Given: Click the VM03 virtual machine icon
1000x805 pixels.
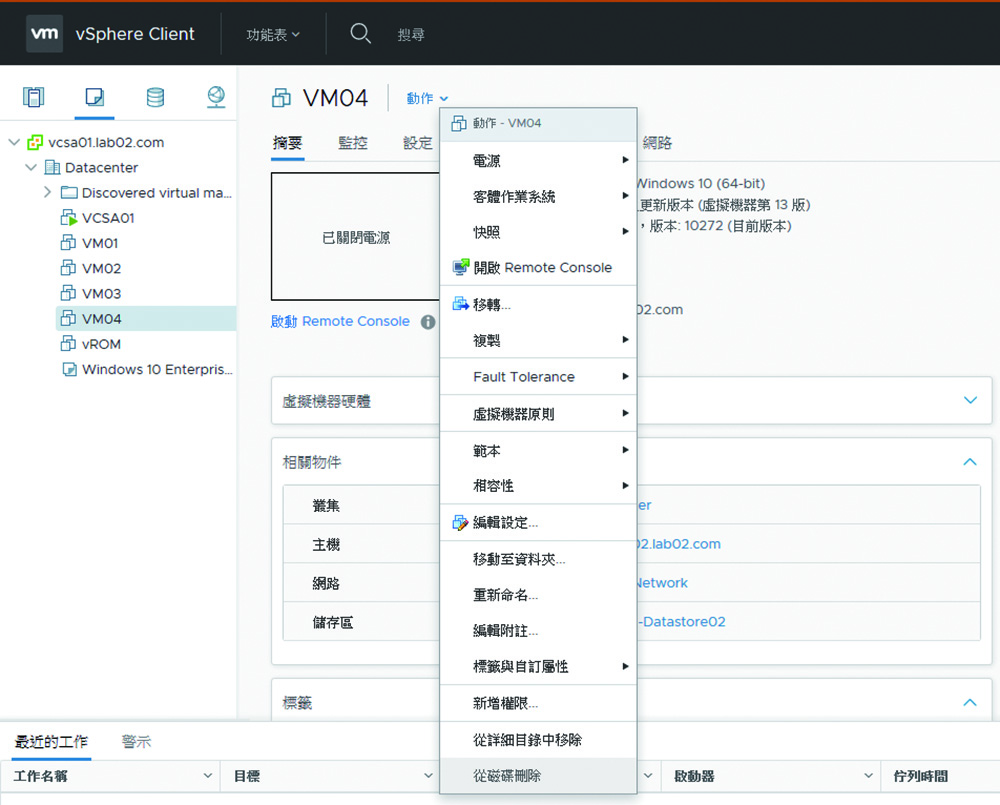Looking at the screenshot, I should 68,293.
